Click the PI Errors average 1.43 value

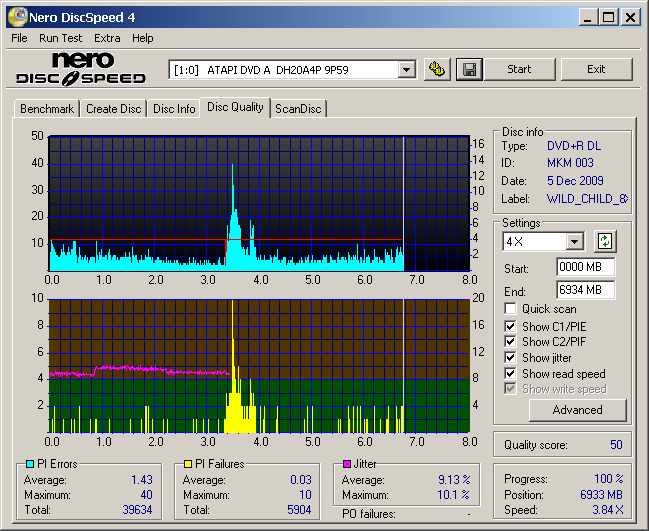142,480
